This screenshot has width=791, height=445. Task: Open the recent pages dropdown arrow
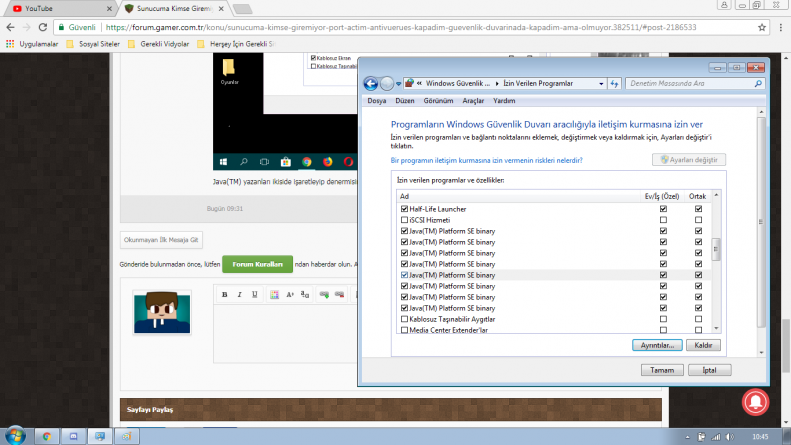click(x=399, y=84)
